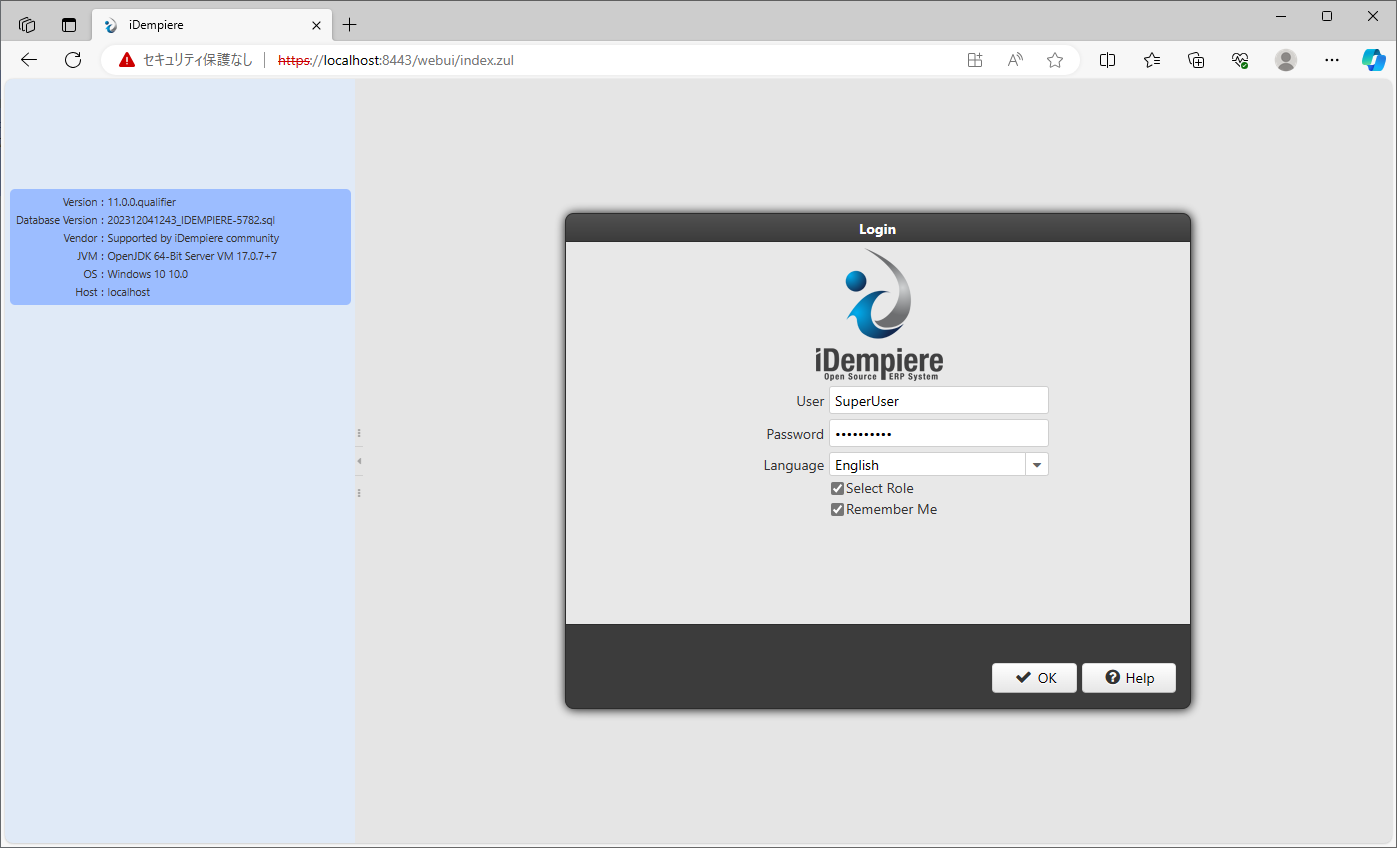Uncheck the Remember Me checkbox
This screenshot has height=848, width=1397.
[x=838, y=510]
